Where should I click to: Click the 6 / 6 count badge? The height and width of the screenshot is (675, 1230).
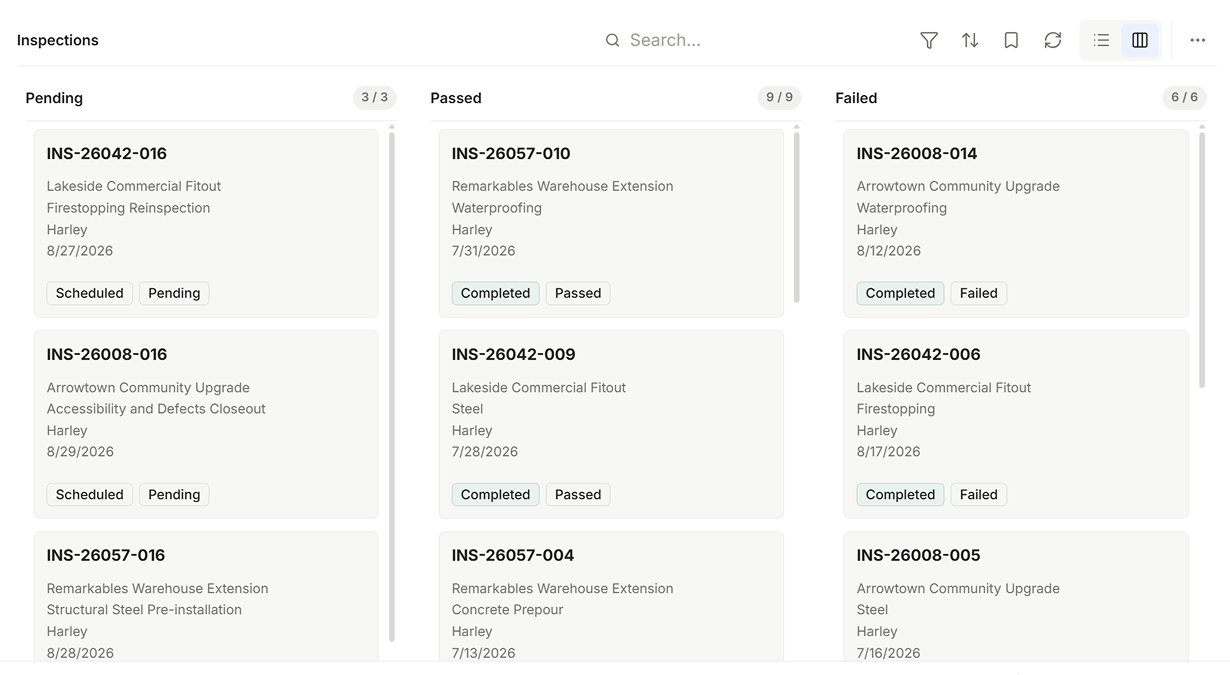click(x=1185, y=97)
